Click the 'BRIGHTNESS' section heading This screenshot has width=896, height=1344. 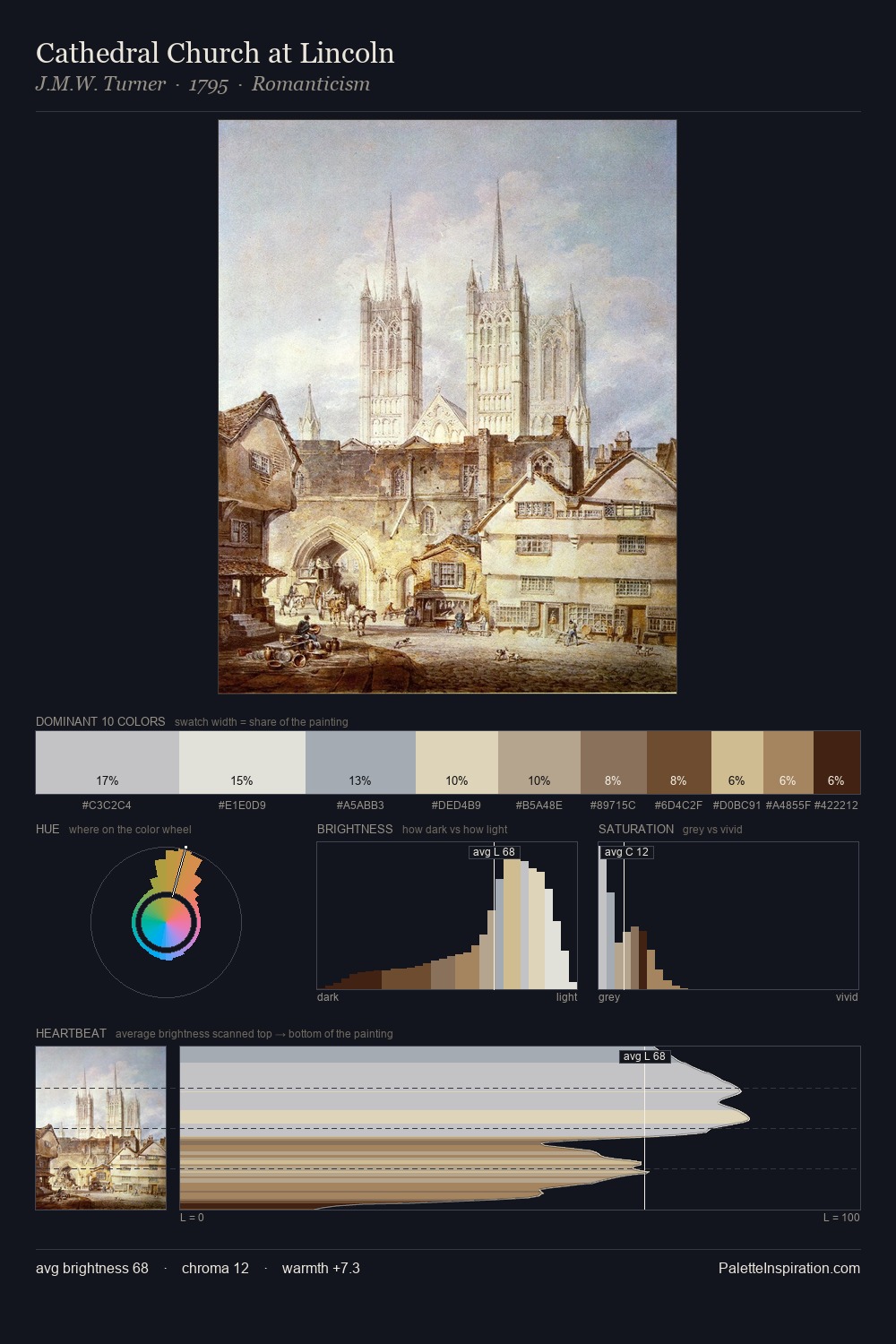[x=355, y=829]
